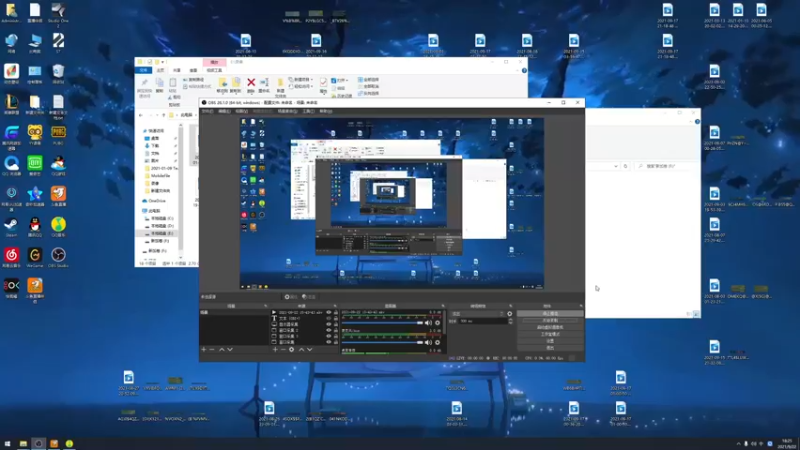This screenshot has height=450, width=800.
Task: Move selected source up with arrow
Action: [x=301, y=349]
